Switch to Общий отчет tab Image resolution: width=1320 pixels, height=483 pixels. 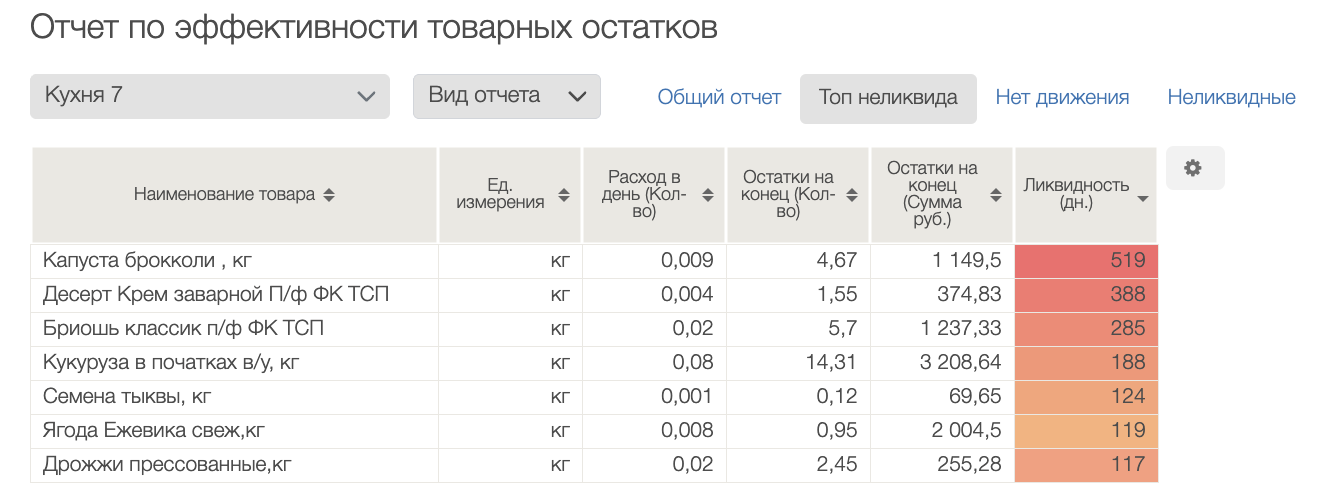[719, 98]
